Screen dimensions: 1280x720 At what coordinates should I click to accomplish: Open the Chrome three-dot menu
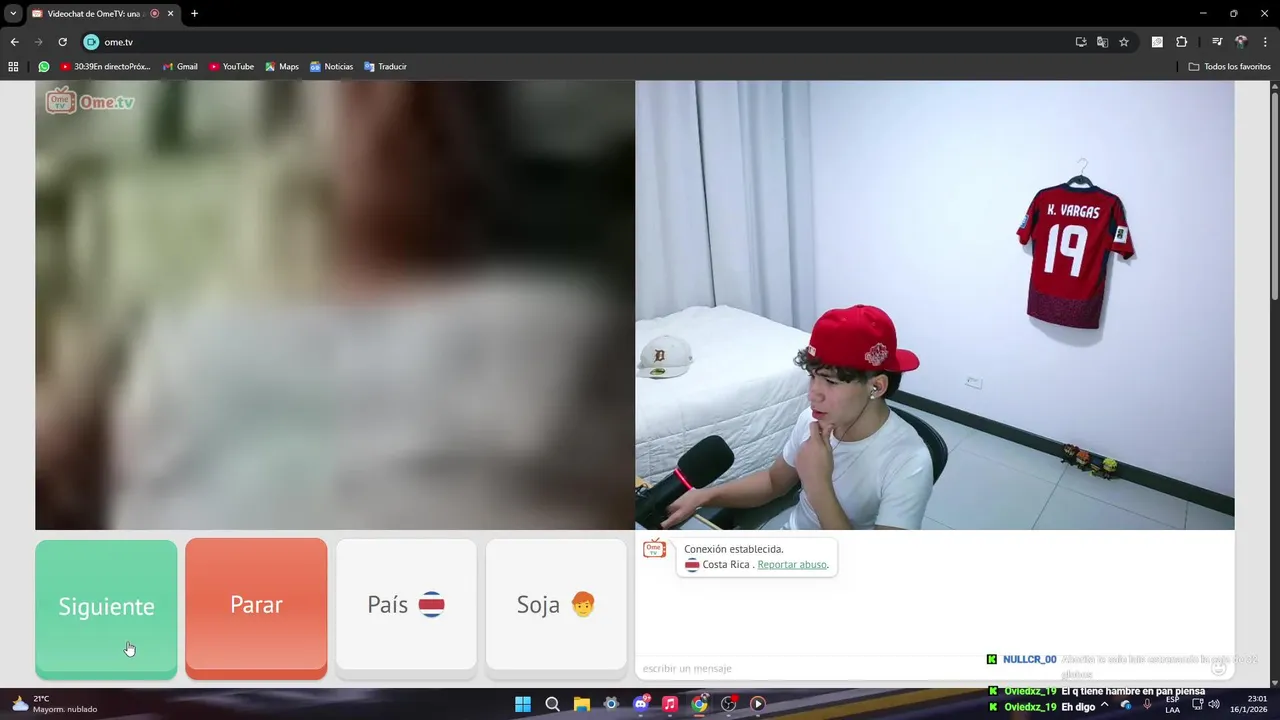click(x=1266, y=42)
